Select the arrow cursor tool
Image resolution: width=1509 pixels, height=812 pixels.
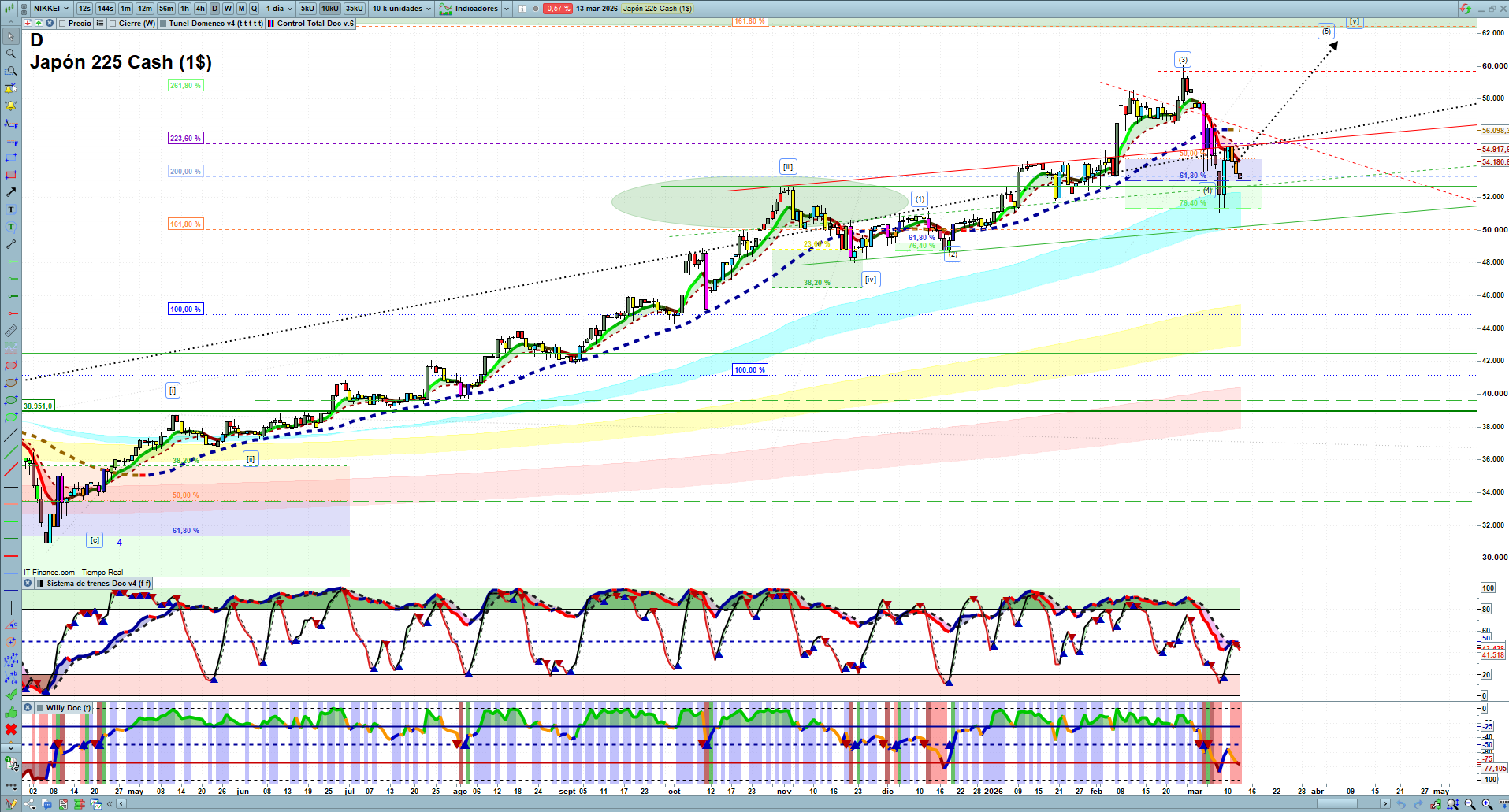(11, 36)
